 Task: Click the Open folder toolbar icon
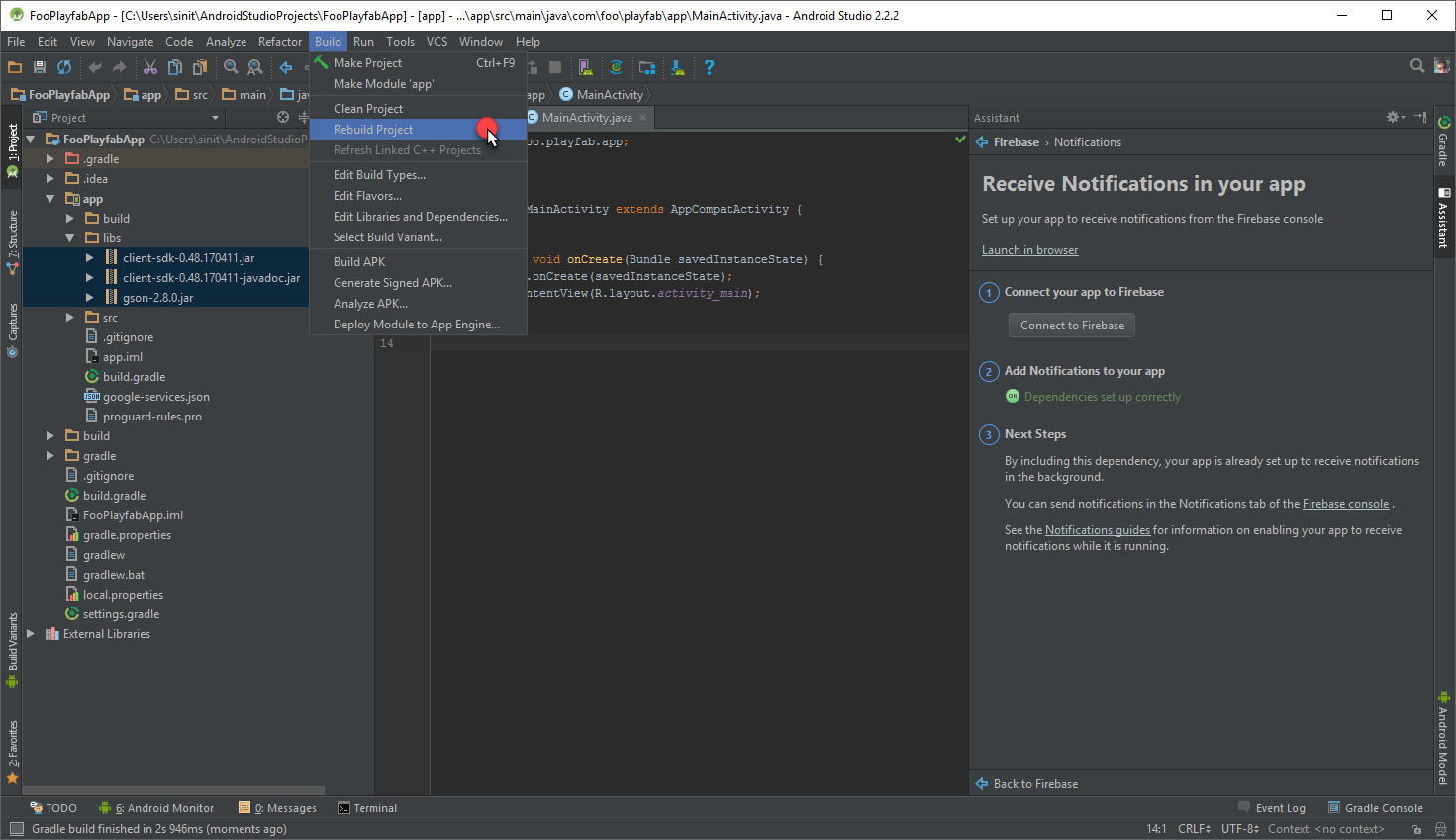[15, 67]
